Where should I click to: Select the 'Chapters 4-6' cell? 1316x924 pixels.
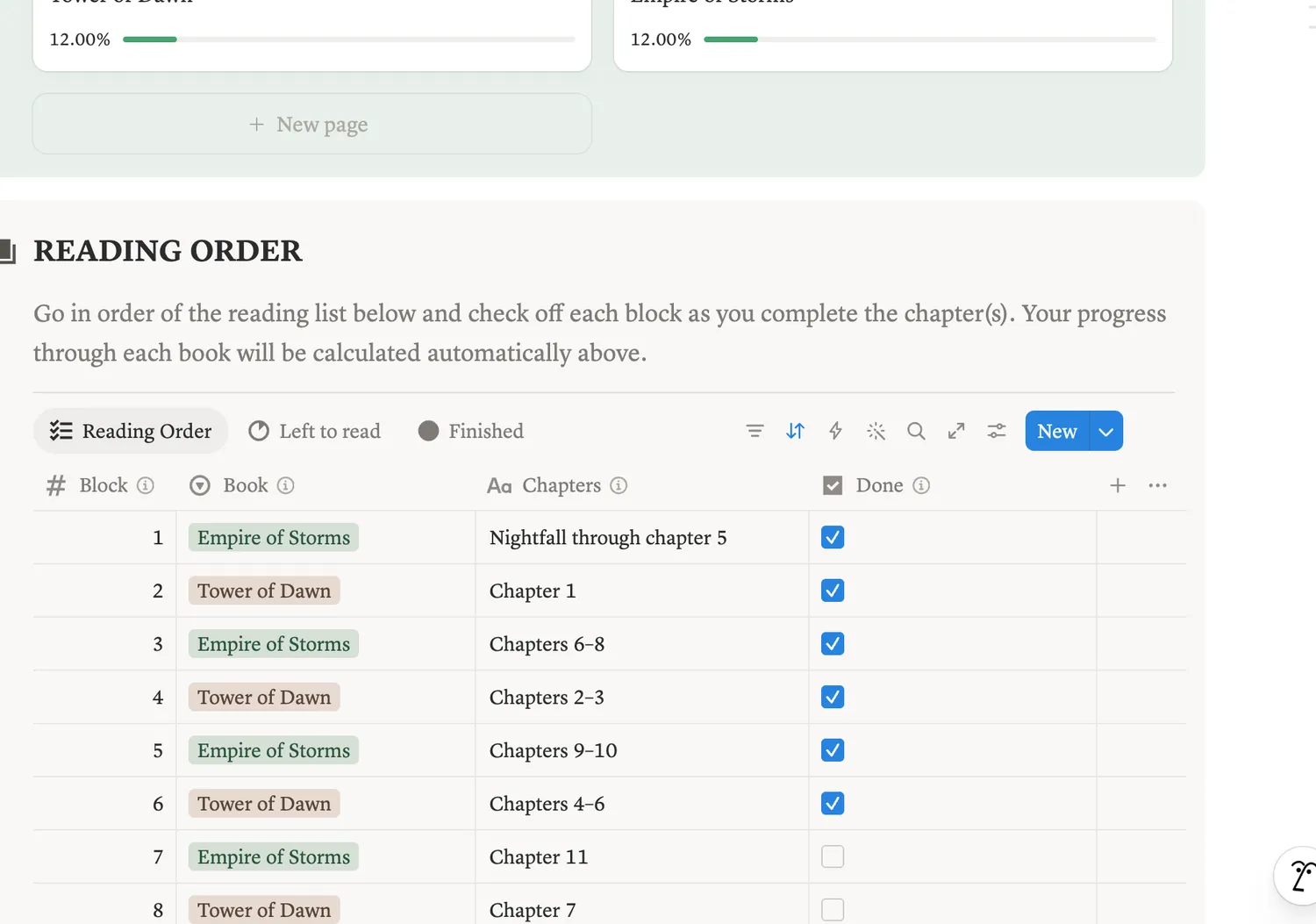point(641,804)
